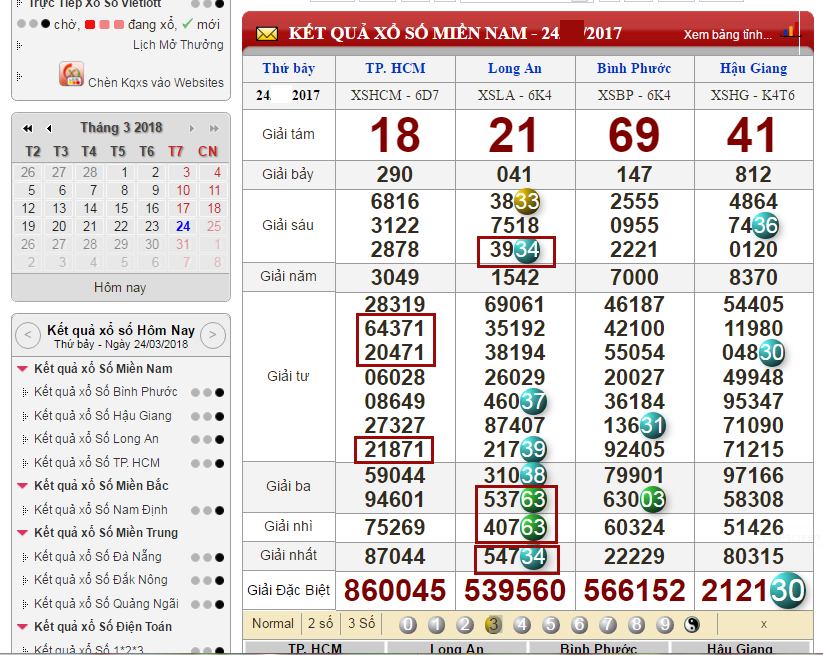Select the Normal display mode
The height and width of the screenshot is (655, 823).
(273, 624)
